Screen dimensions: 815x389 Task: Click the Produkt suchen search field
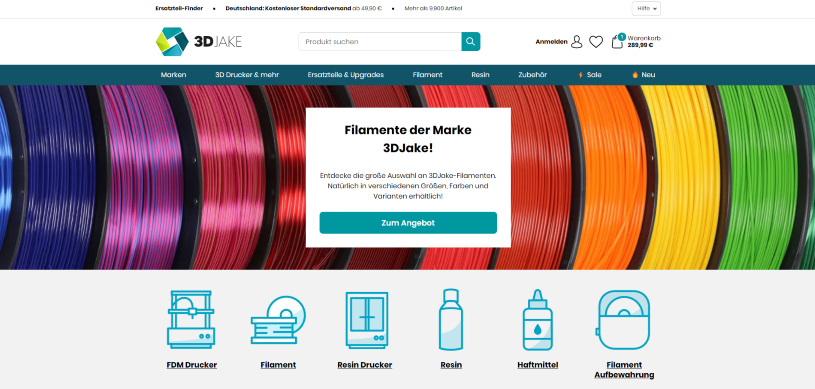tap(380, 42)
